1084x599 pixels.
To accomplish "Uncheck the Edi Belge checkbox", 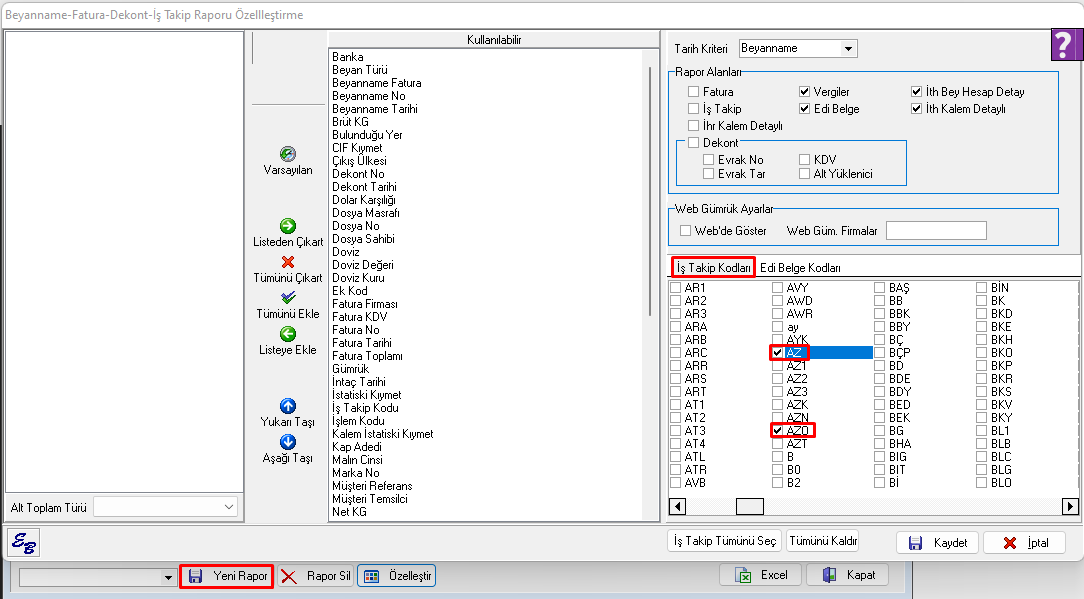I will click(x=804, y=109).
